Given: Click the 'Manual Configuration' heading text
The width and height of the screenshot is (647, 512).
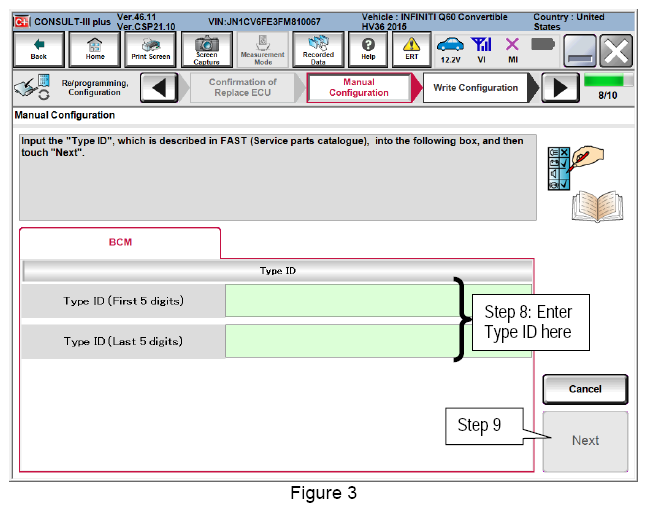Looking at the screenshot, I should pyautogui.click(x=64, y=115).
